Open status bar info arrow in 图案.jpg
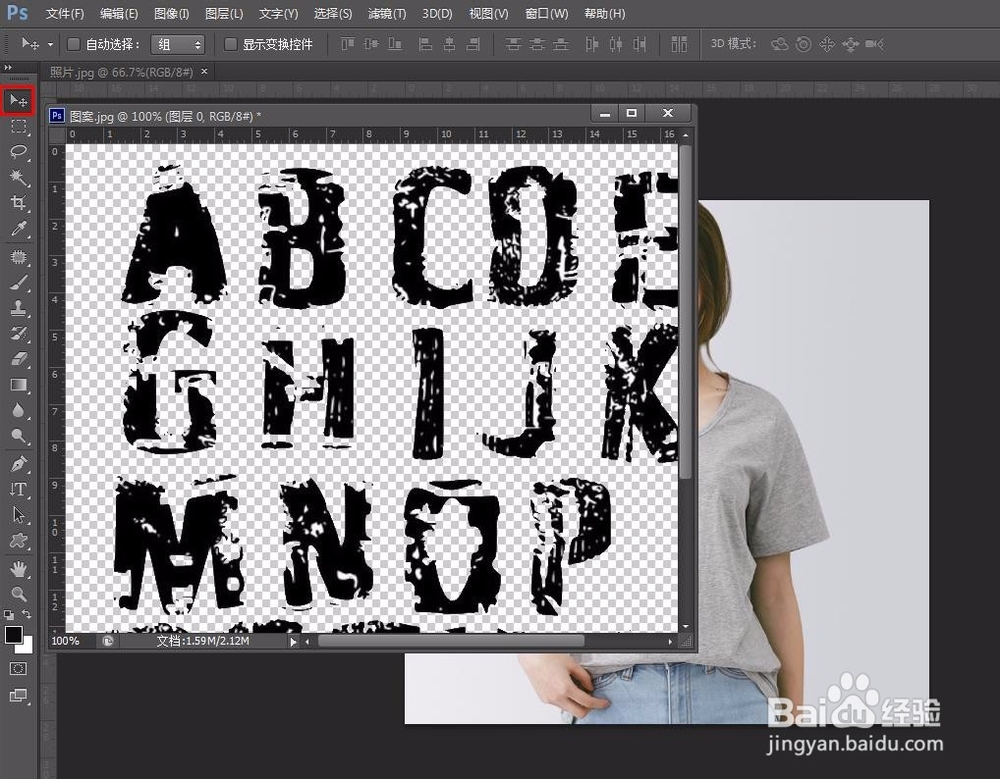Viewport: 1000px width, 779px height. 293,642
